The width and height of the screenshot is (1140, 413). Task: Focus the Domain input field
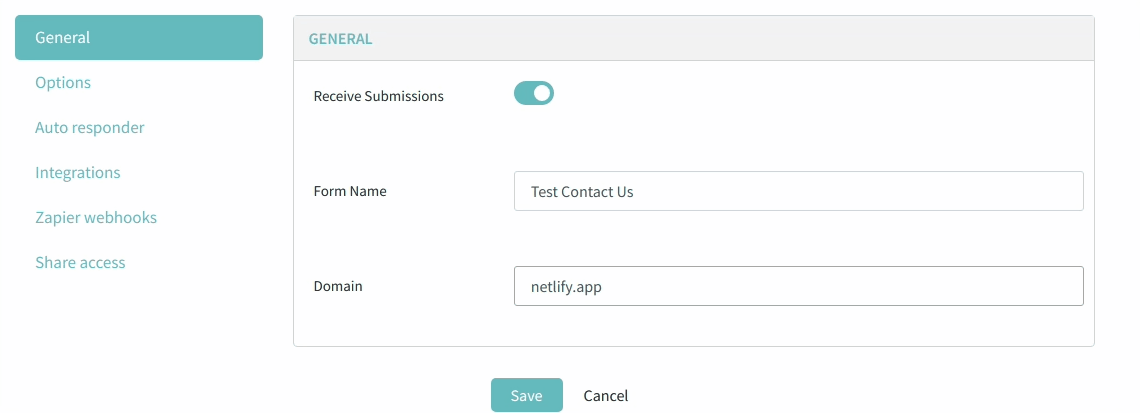click(798, 286)
